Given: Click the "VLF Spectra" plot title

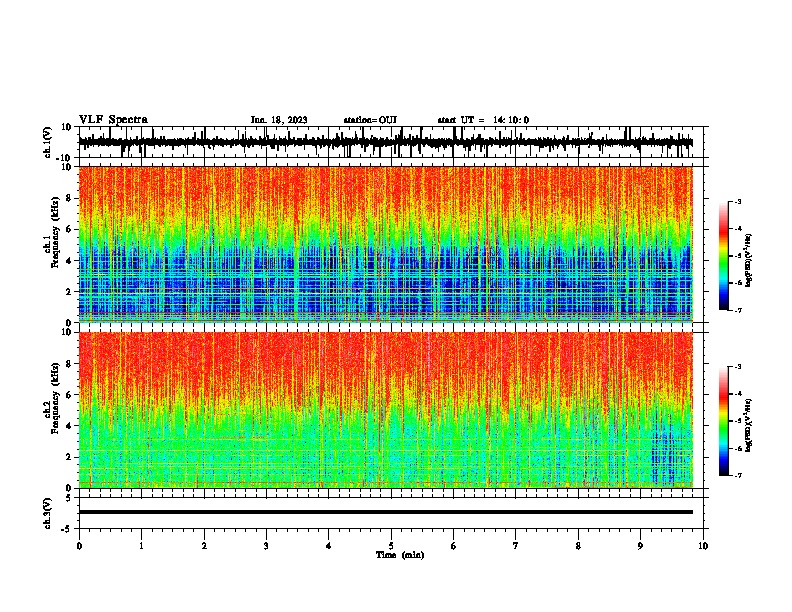Looking at the screenshot, I should (113, 120).
